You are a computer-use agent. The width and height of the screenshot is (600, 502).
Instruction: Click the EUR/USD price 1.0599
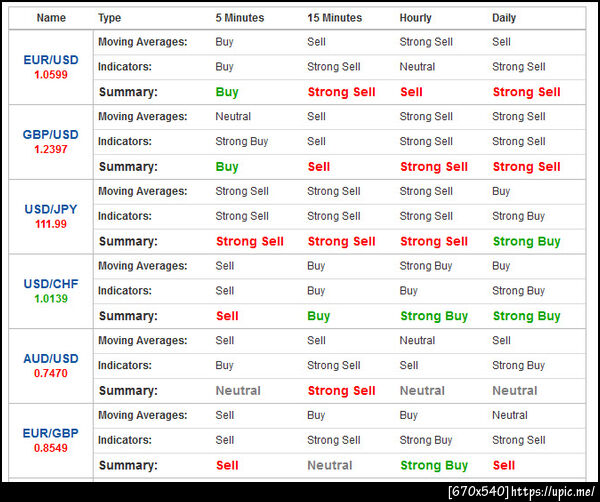(51, 75)
